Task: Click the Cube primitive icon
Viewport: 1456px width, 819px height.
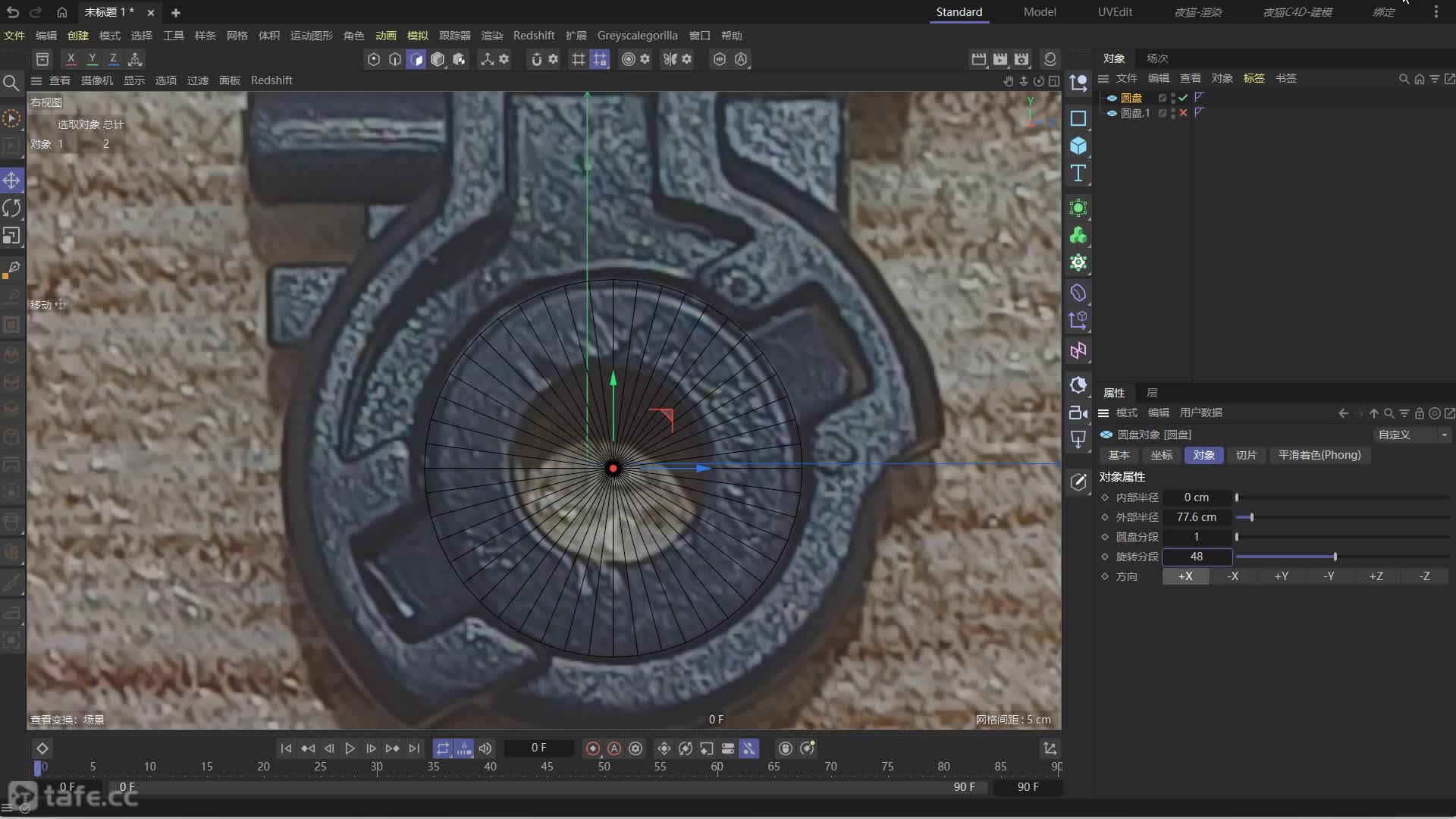Action: (1078, 146)
